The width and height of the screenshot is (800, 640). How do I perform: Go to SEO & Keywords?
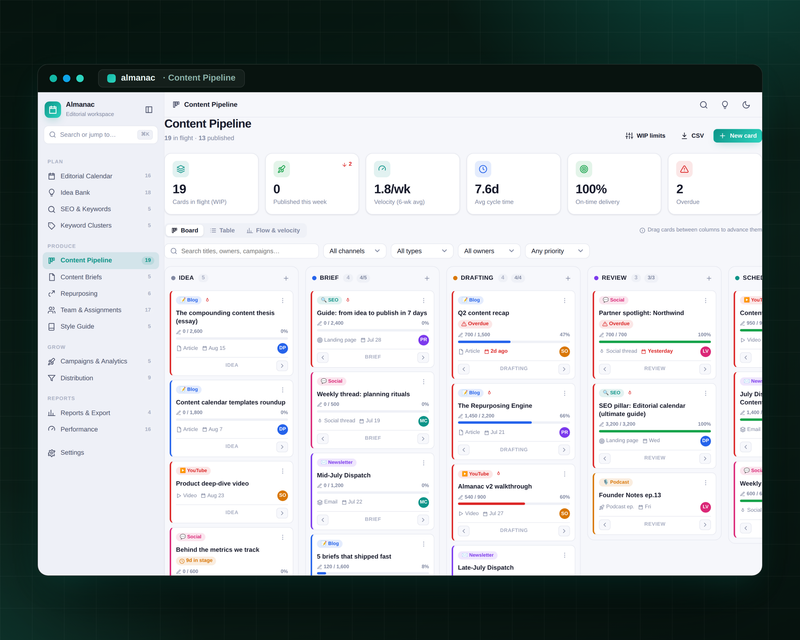101,209
